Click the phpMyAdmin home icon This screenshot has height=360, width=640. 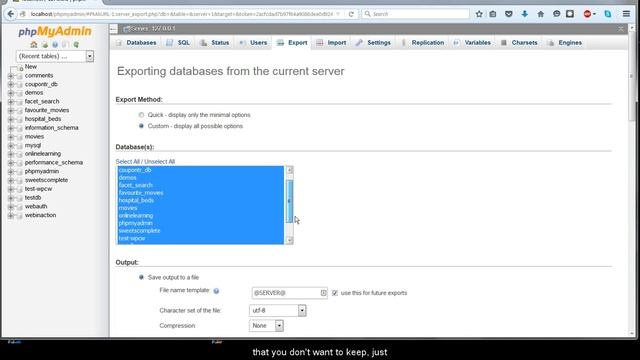(x=34, y=44)
